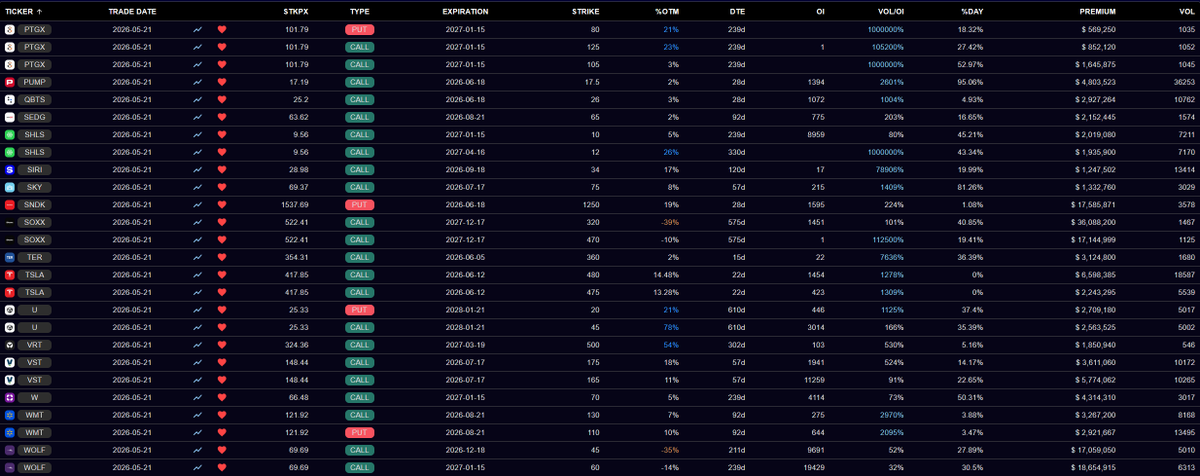
Task: Click the SNDK ticker badge
Action: [x=35, y=205]
